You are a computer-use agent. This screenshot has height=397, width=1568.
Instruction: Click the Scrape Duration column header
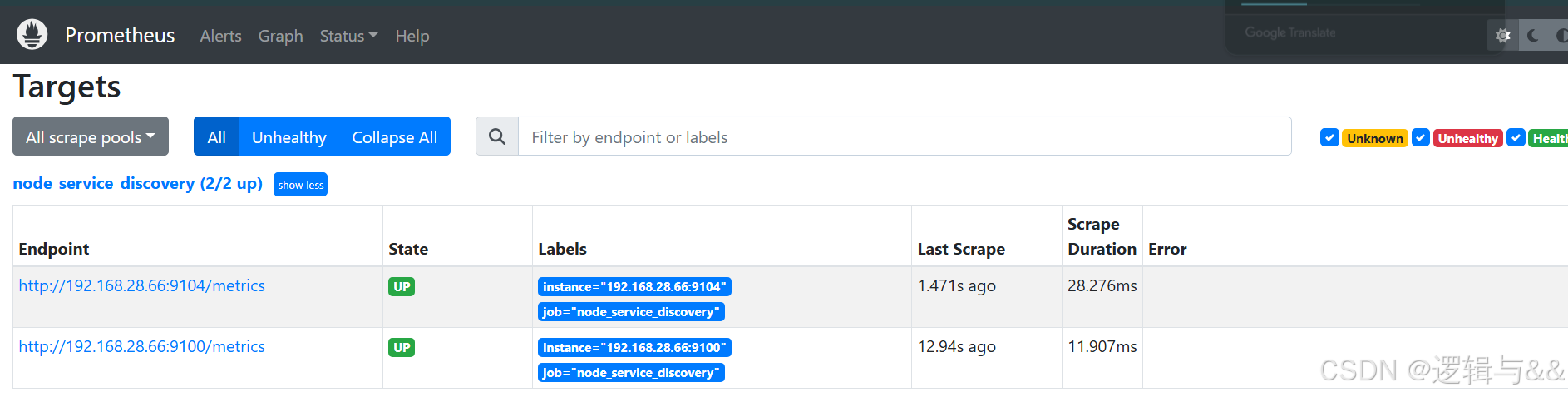[x=1102, y=236]
